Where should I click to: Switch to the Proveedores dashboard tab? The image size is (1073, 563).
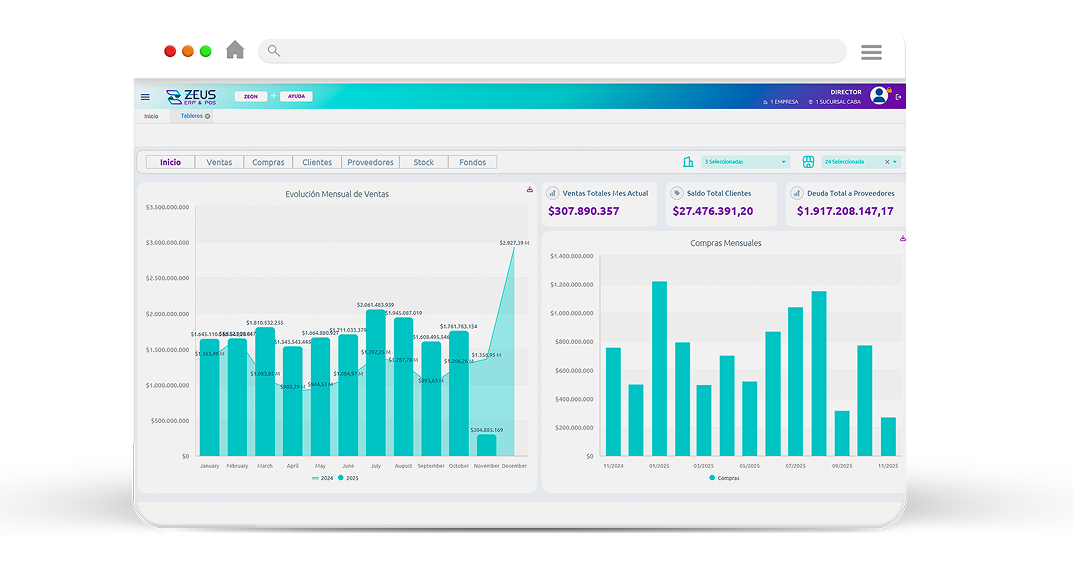click(x=370, y=162)
